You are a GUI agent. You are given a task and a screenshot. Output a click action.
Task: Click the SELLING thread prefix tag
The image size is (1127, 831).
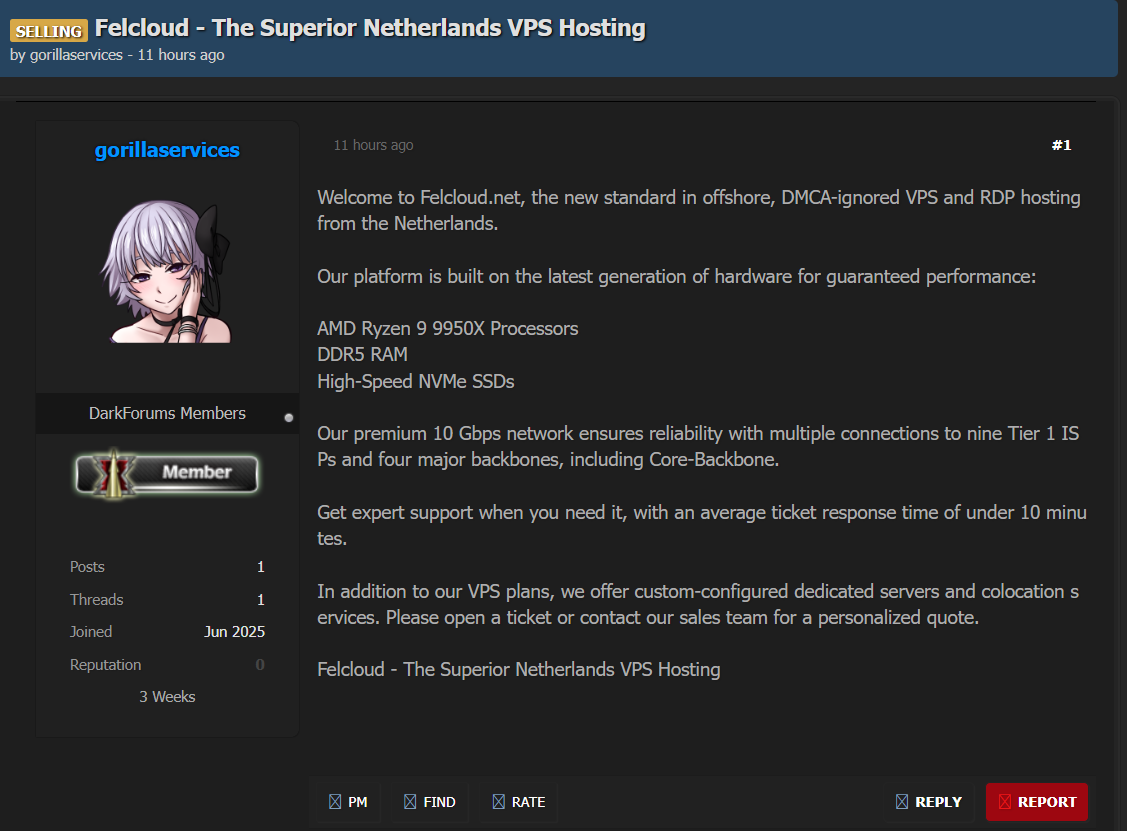[x=49, y=30]
